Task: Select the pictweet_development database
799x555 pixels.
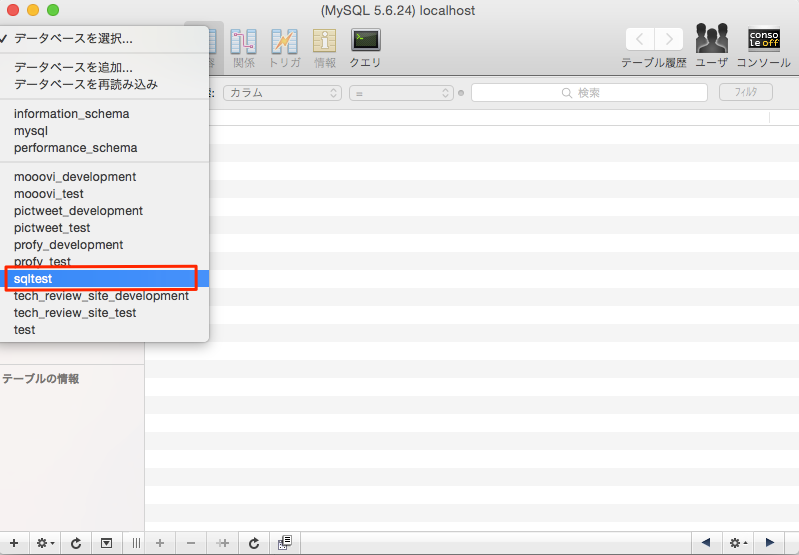Action: click(x=78, y=211)
